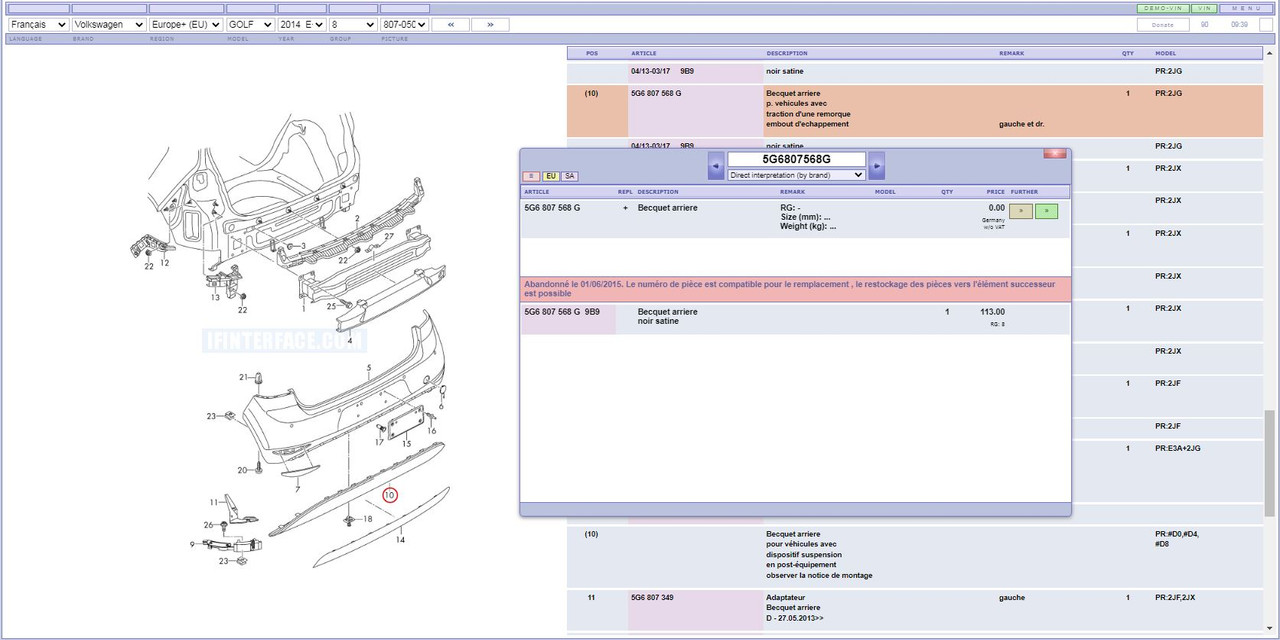Click the Donate button
This screenshot has width=1280, height=640.
click(1163, 24)
